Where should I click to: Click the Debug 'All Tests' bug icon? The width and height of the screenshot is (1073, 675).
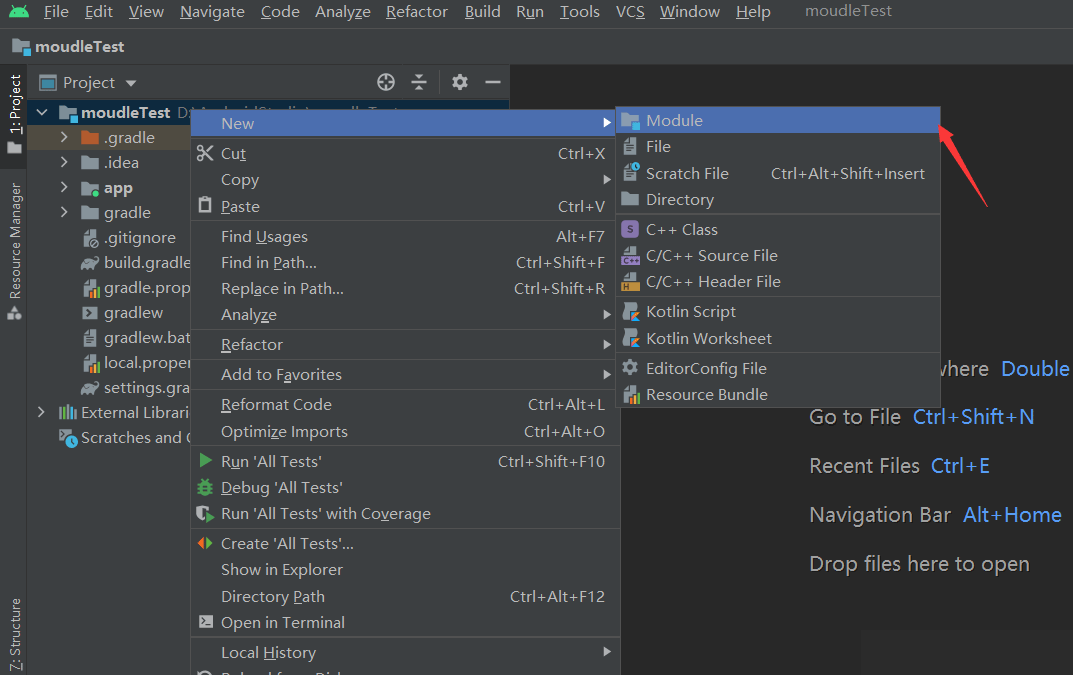click(205, 487)
